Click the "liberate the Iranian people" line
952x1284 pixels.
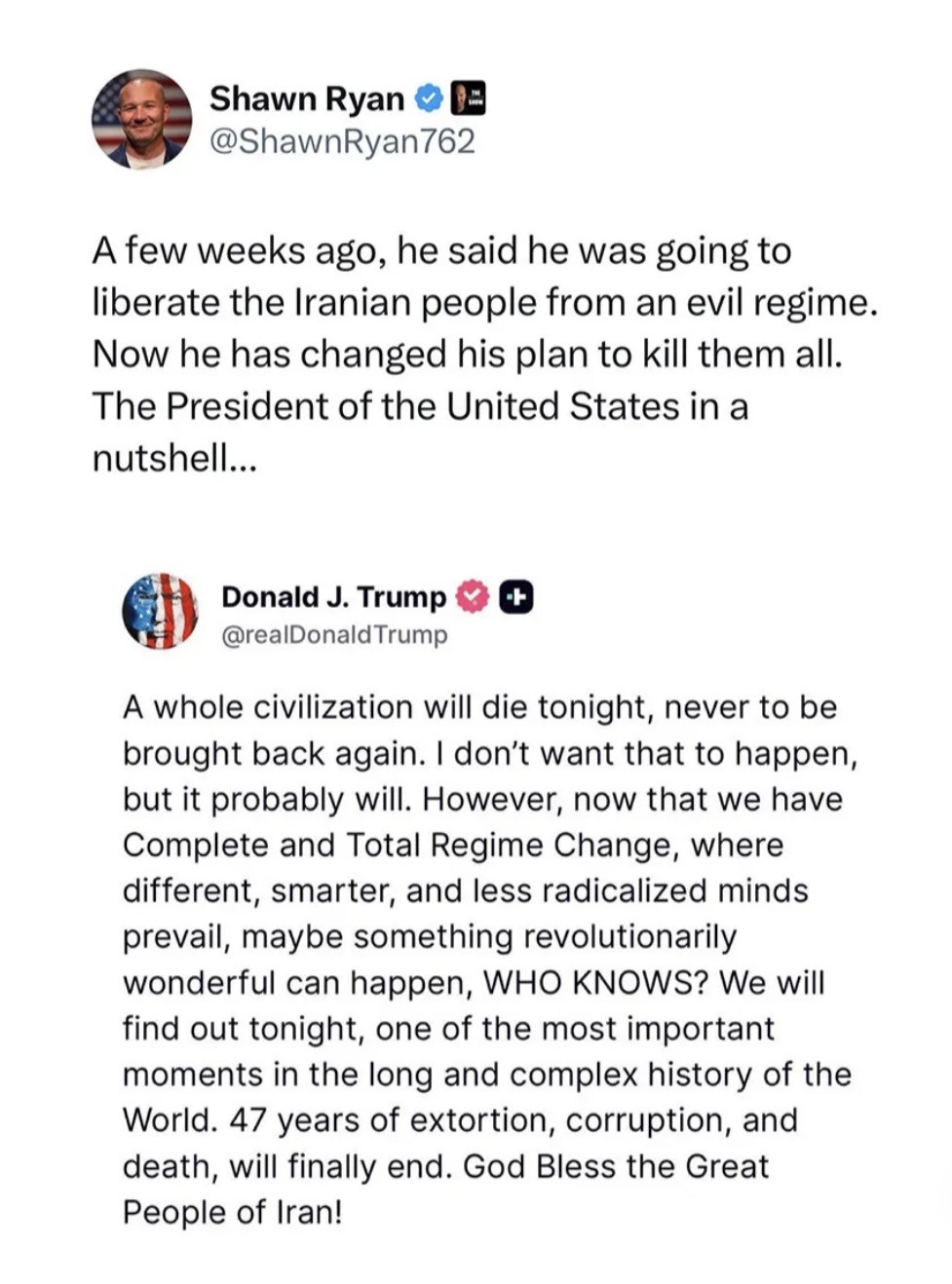click(x=484, y=303)
